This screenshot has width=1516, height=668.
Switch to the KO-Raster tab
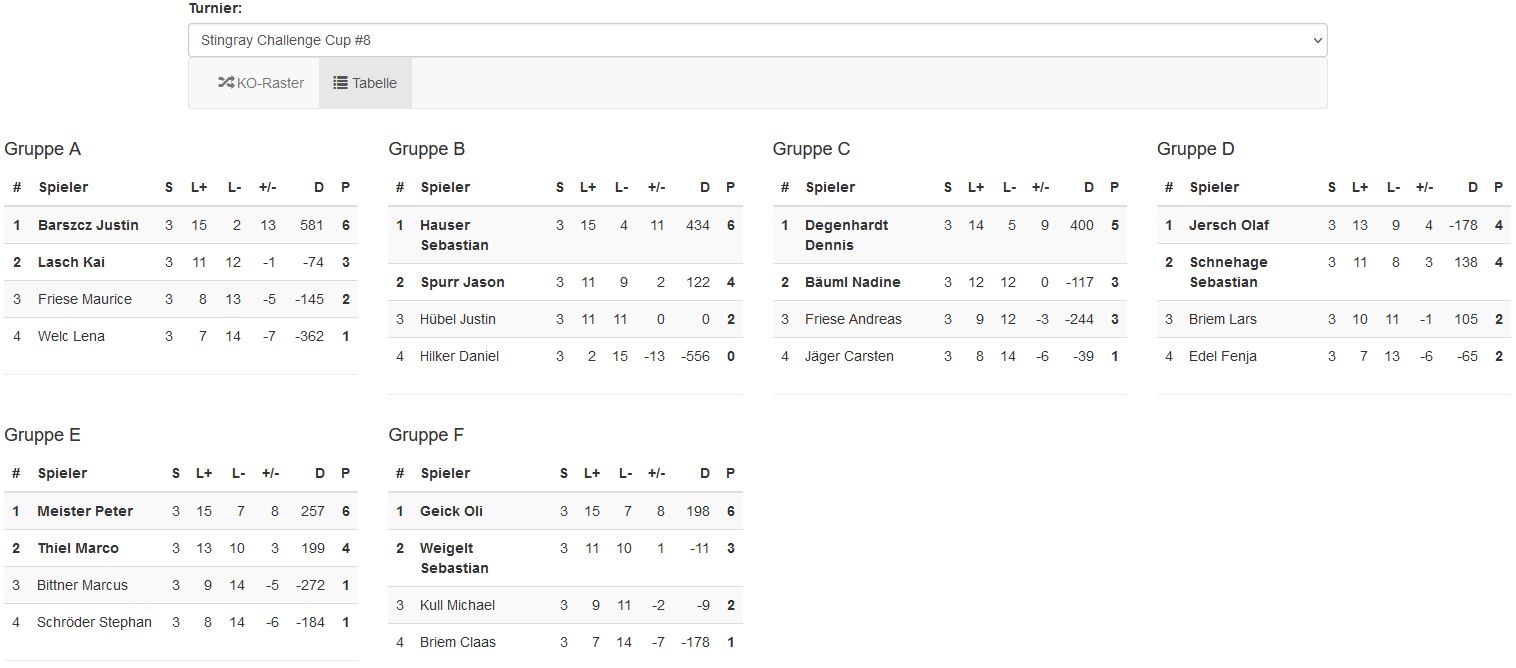[x=261, y=83]
